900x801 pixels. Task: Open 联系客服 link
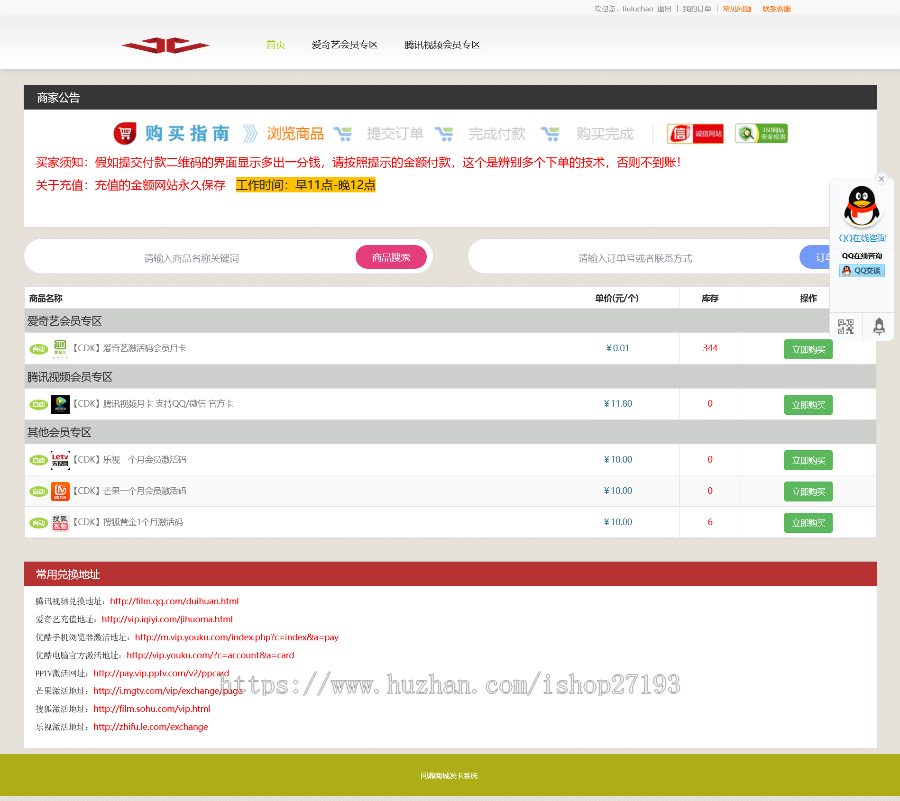777,9
